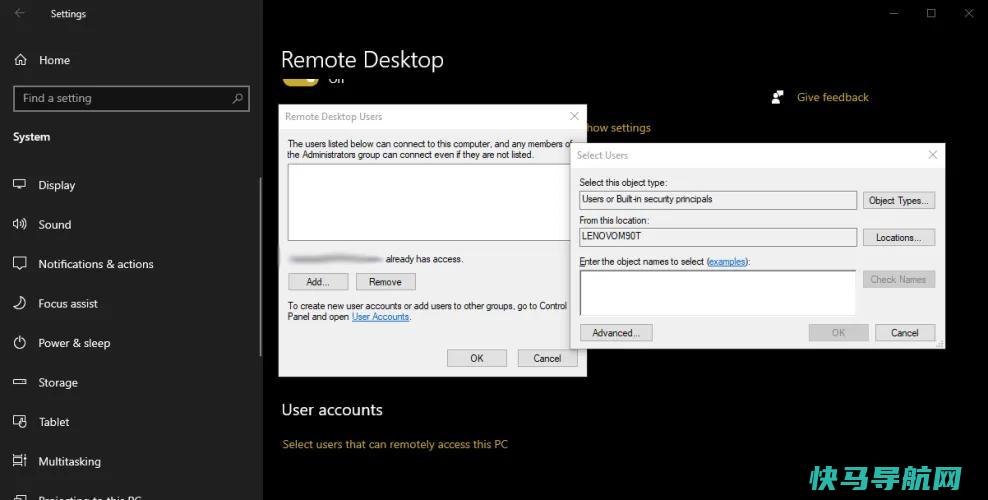This screenshot has width=988, height=500.
Task: Close the Select Users dialog
Action: (933, 154)
